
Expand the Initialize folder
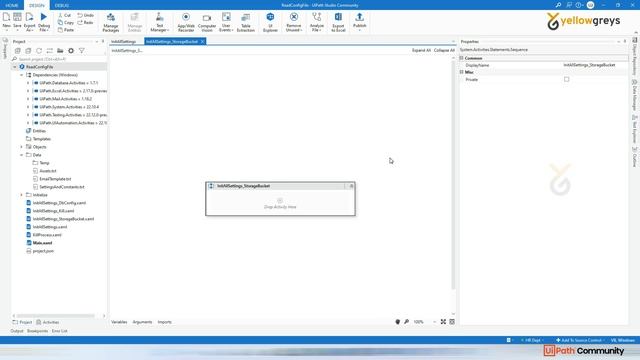coord(22,195)
